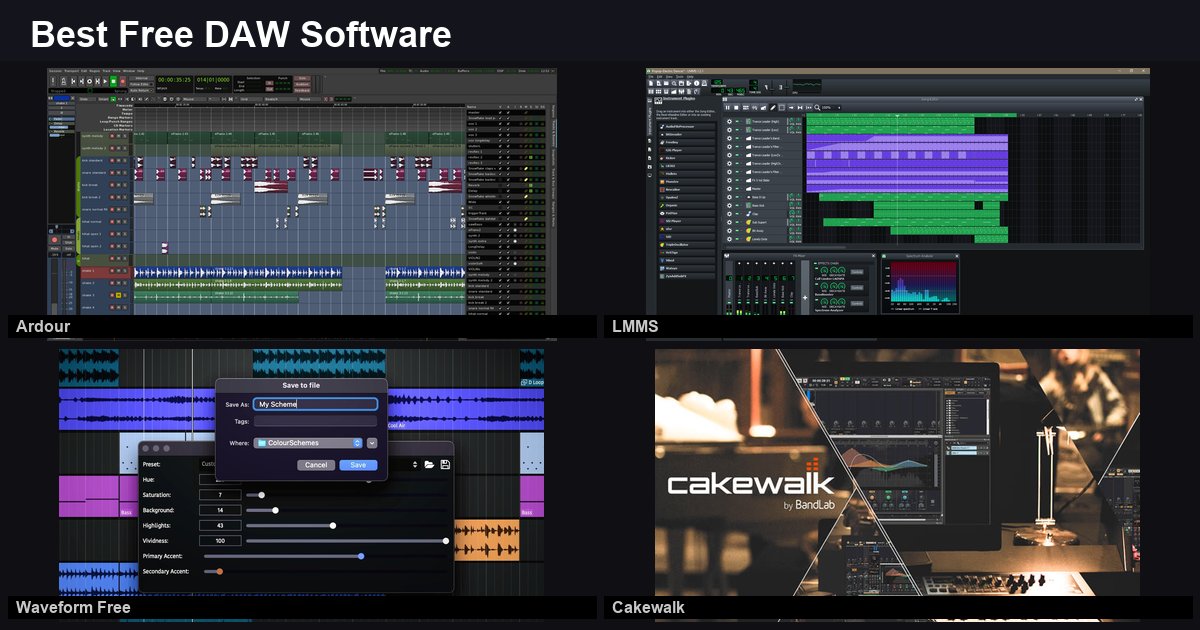The height and width of the screenshot is (630, 1200).
Task: Click Save in the Save to file dialog
Action: [x=358, y=464]
